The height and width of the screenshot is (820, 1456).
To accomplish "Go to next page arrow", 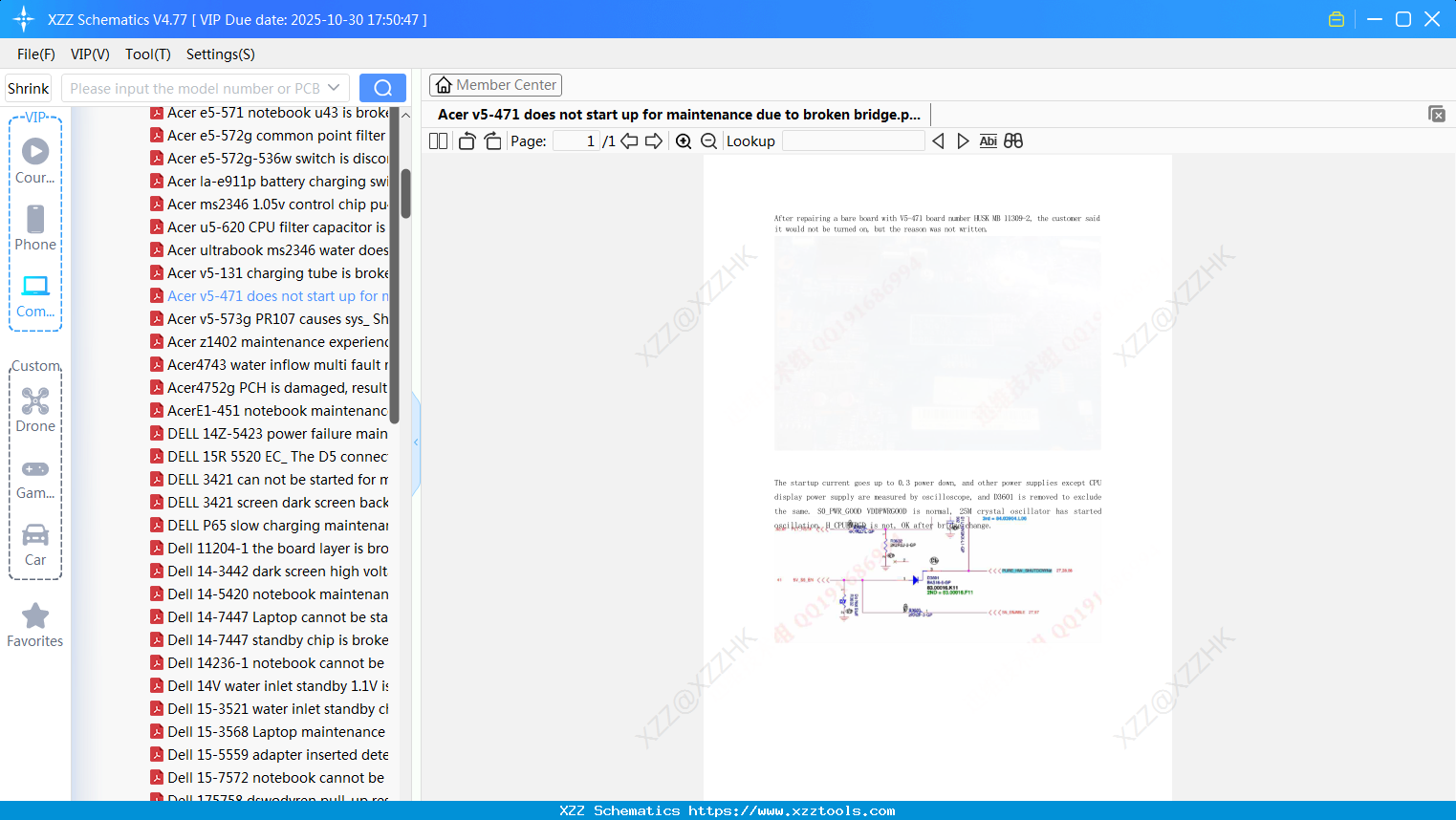I will tap(654, 141).
